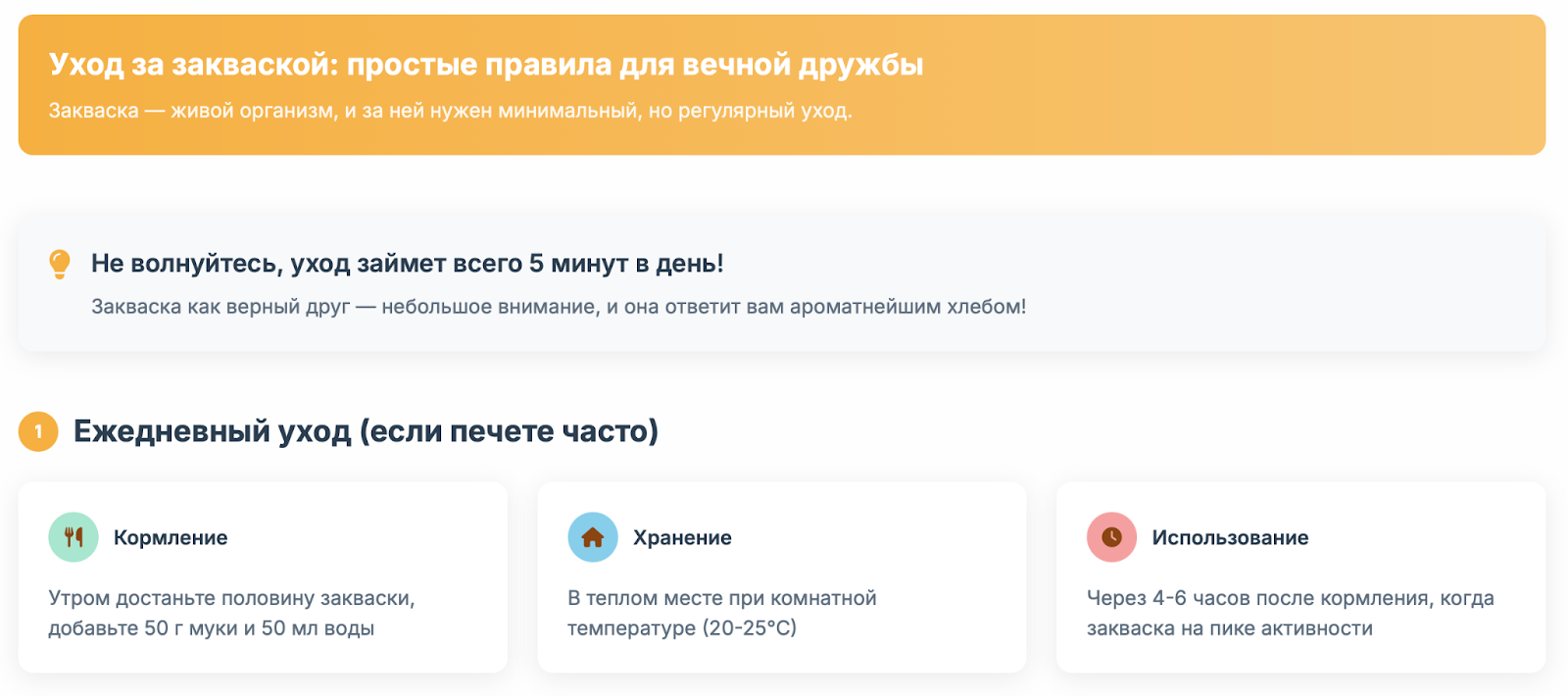The height and width of the screenshot is (696, 1568).
Task: Click the feeding instructions text with 50 г муки
Action: click(232, 613)
